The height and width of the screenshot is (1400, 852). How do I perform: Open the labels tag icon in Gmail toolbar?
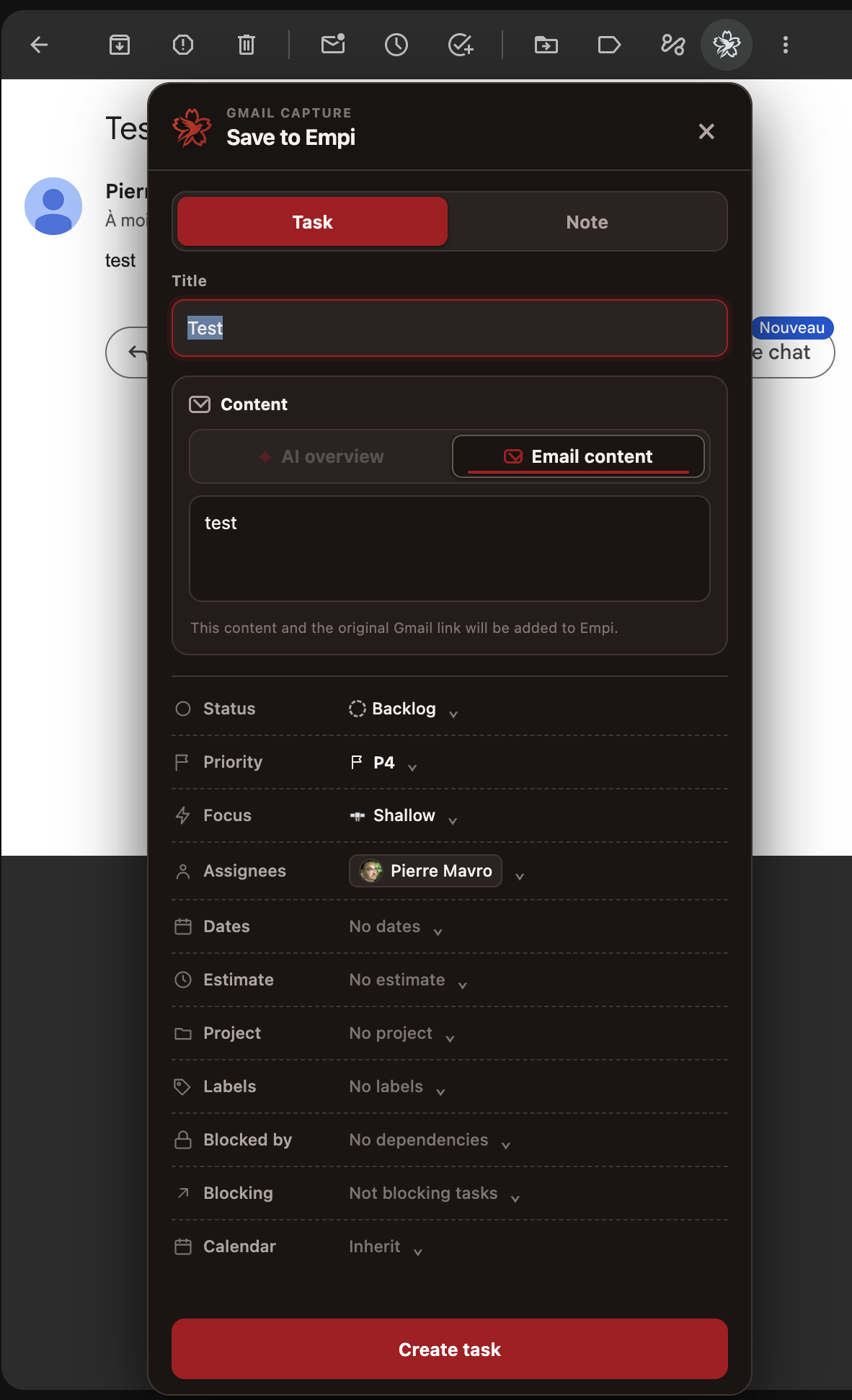tap(610, 45)
